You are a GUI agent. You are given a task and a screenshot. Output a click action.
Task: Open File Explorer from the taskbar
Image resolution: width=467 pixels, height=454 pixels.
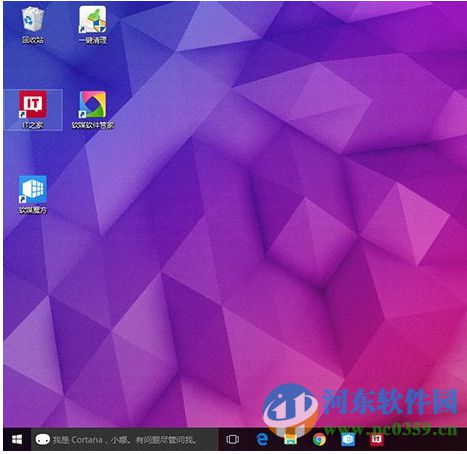click(290, 439)
